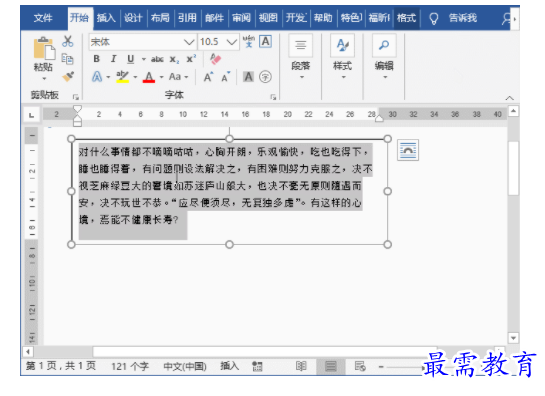Screen dimensions: 545x396
Task: Switch to Web Layout view
Action: 360,366
